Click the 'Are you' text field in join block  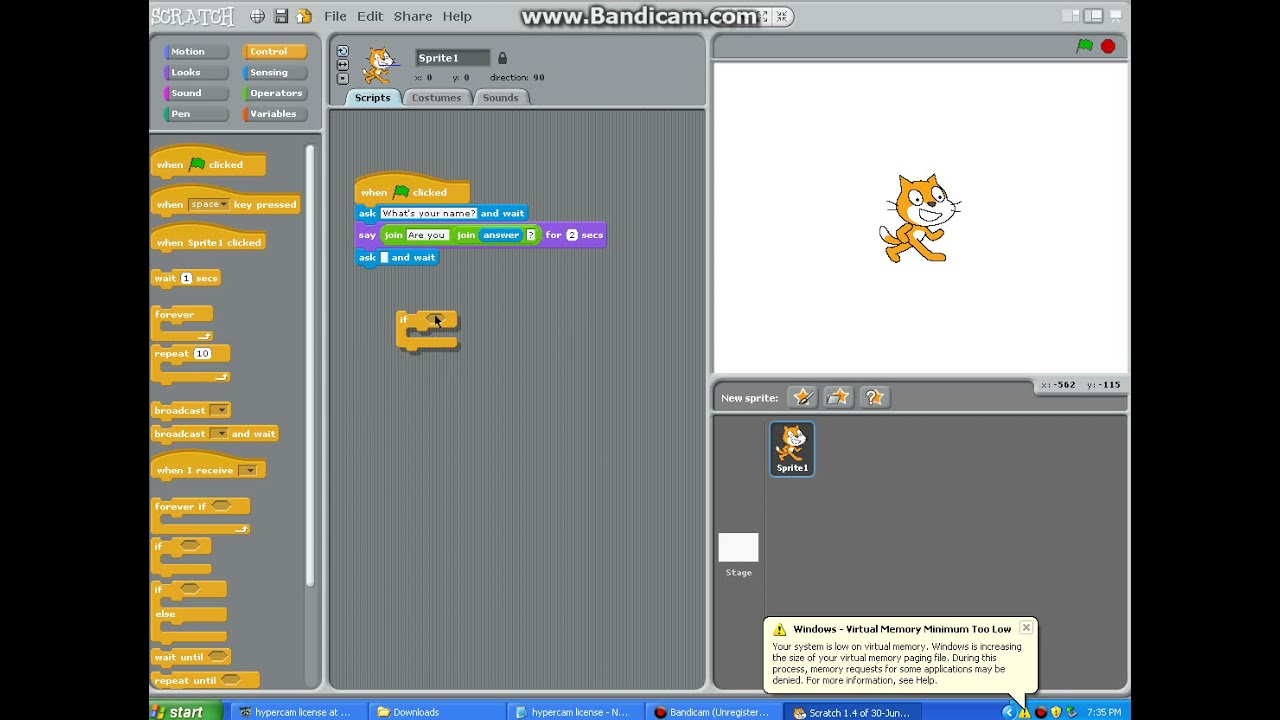427,235
